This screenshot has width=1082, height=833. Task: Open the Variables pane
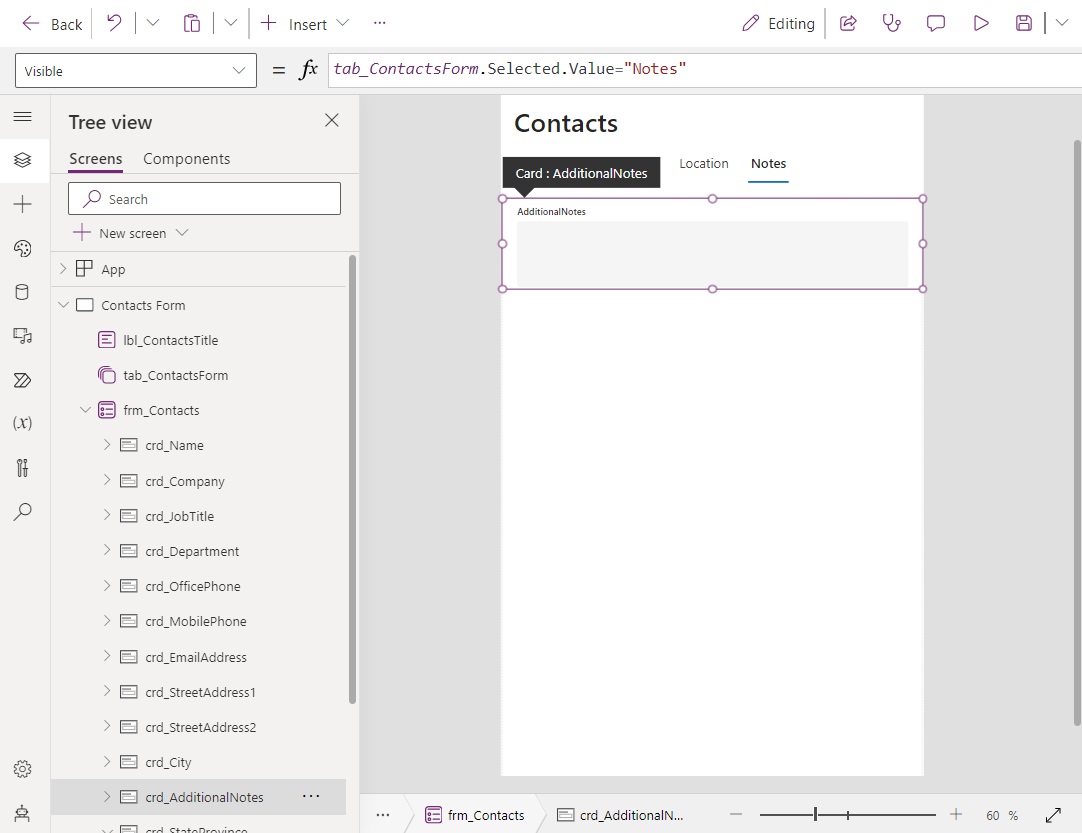pos(22,422)
